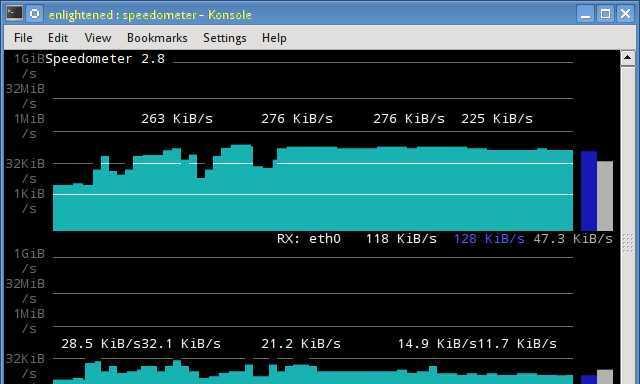Click the '28.5 KiB/s' value
This screenshot has height=384, width=640.
coord(101,344)
